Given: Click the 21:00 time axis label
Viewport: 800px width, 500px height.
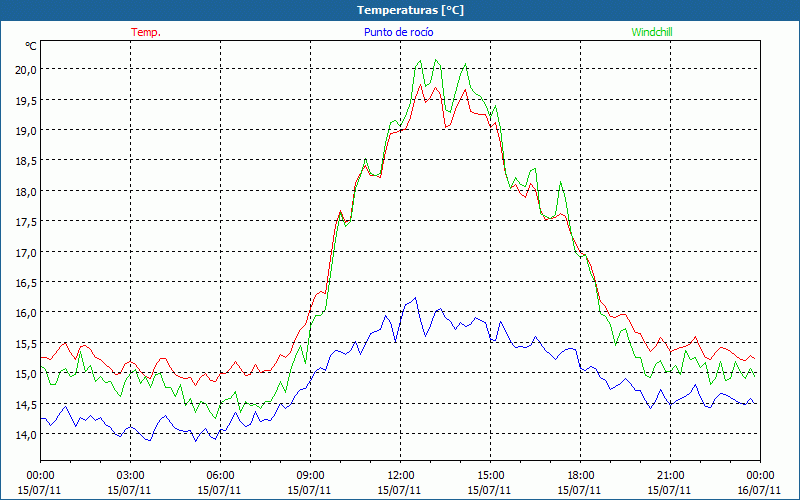Looking at the screenshot, I should pos(670,476).
